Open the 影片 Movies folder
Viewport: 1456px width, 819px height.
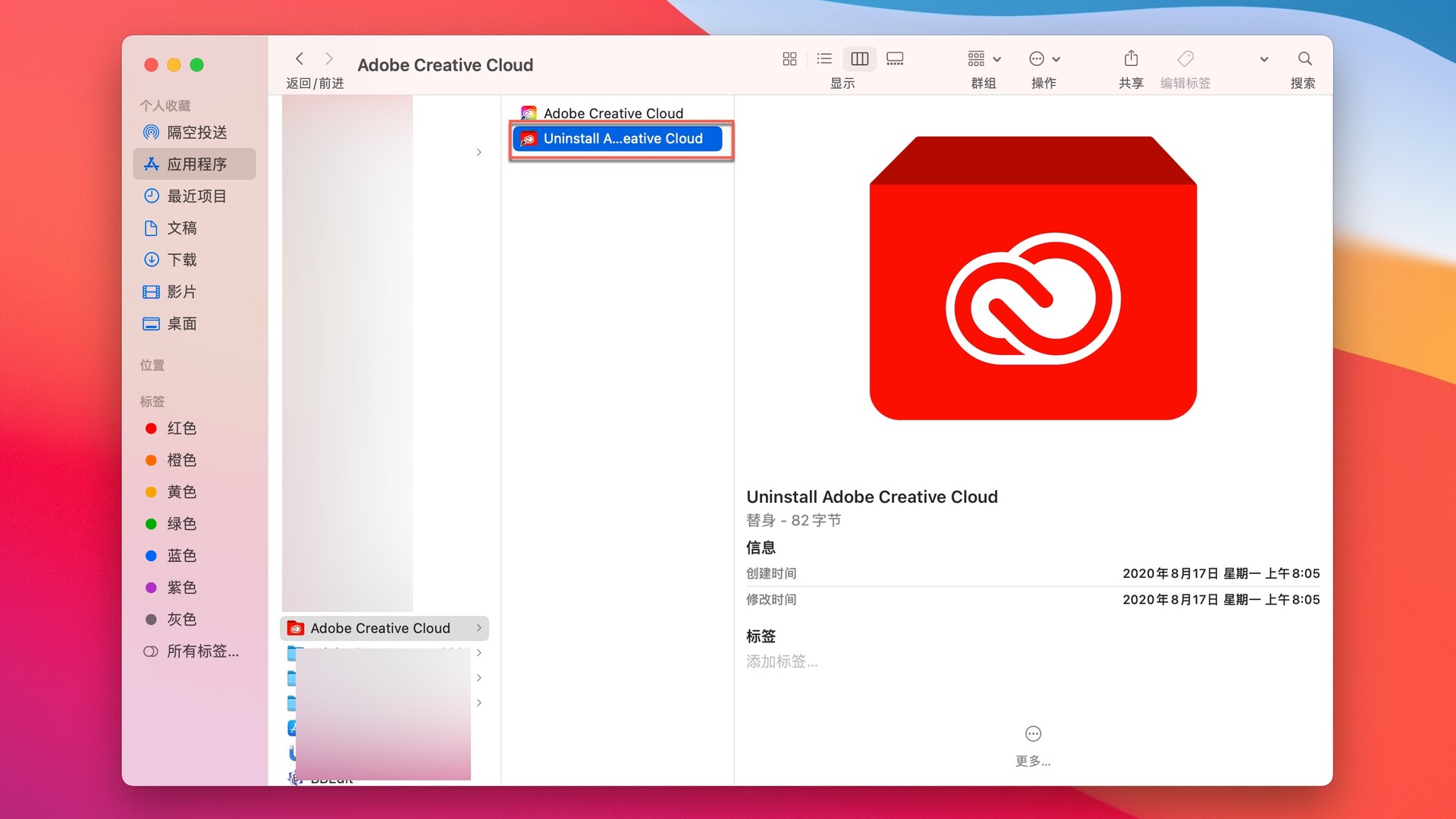(x=181, y=291)
